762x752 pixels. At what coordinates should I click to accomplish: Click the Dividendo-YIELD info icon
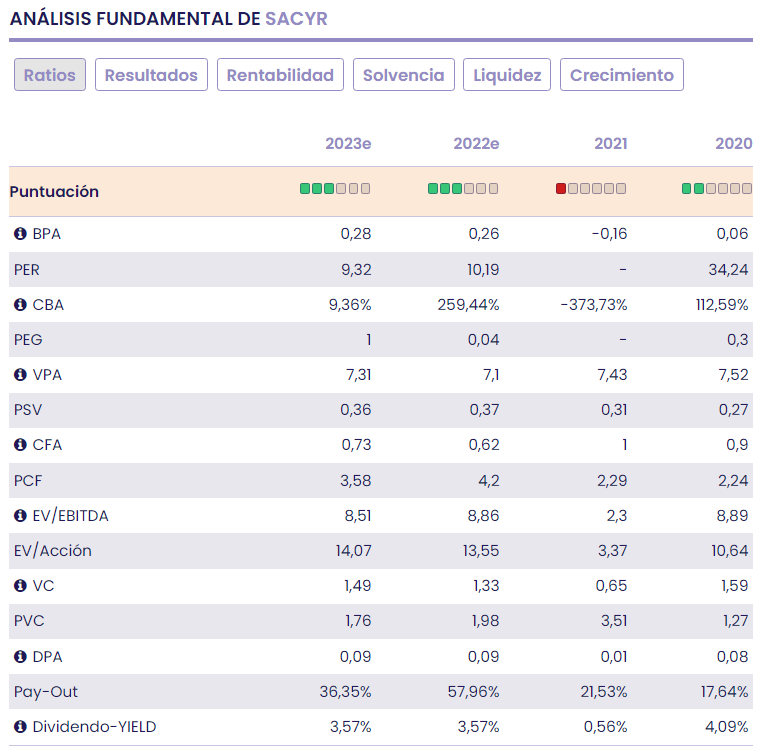coord(20,727)
